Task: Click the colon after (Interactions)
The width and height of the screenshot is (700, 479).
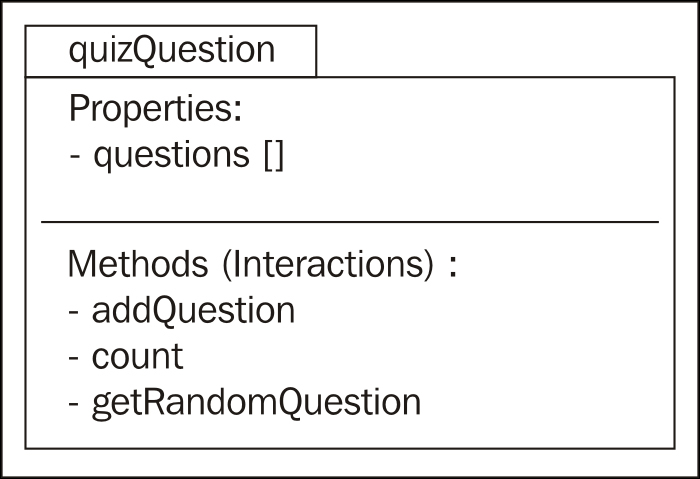Action: [x=453, y=267]
